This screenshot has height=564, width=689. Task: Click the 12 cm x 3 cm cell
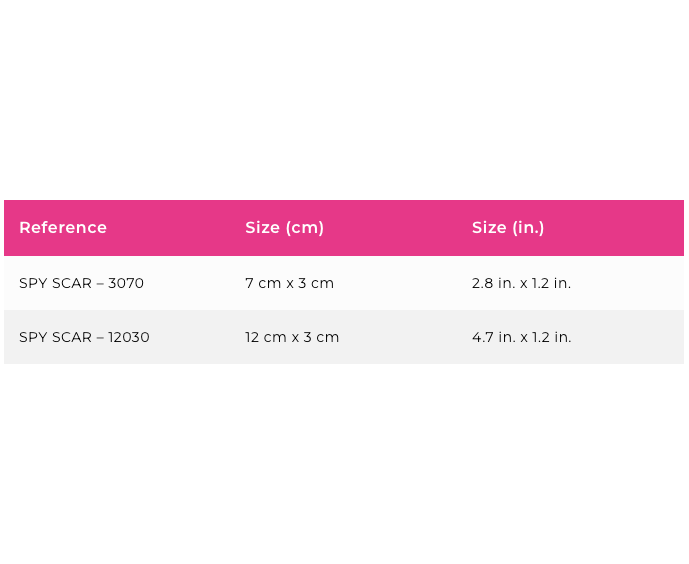[292, 337]
